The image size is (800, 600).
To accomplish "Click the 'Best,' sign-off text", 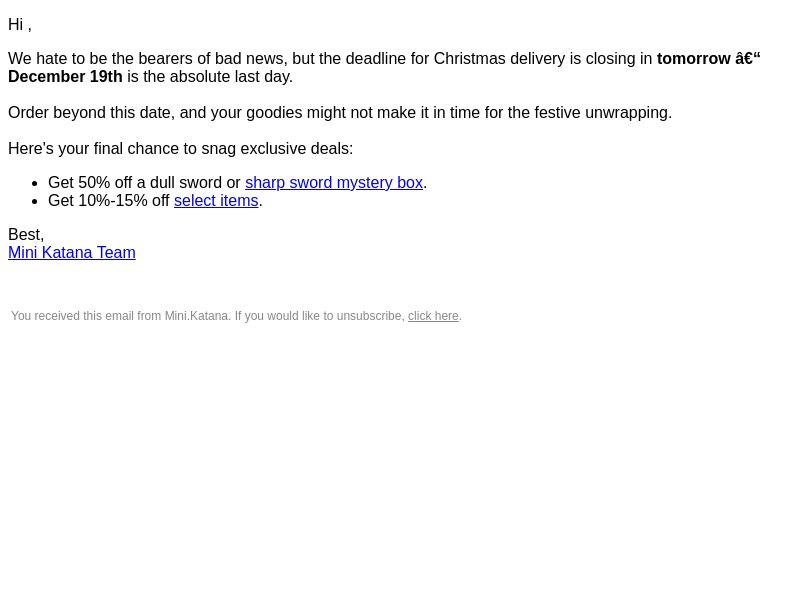I will point(26,235).
